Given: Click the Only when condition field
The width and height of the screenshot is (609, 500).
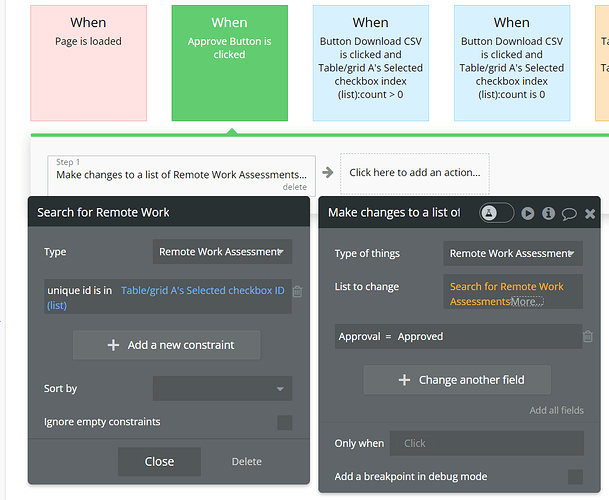Looking at the screenshot, I should 486,443.
